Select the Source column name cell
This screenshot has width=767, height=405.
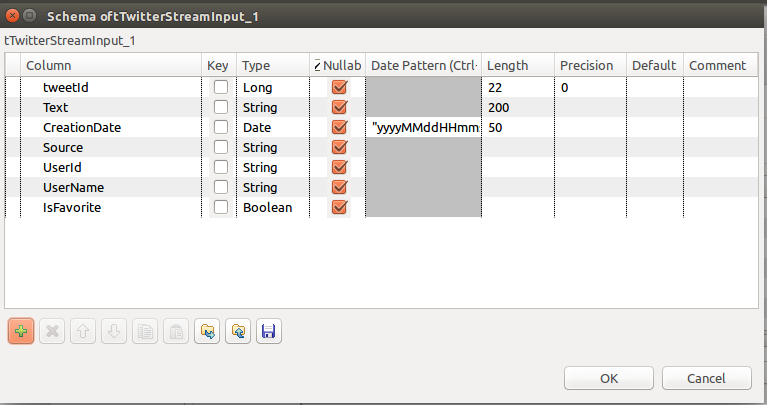111,148
